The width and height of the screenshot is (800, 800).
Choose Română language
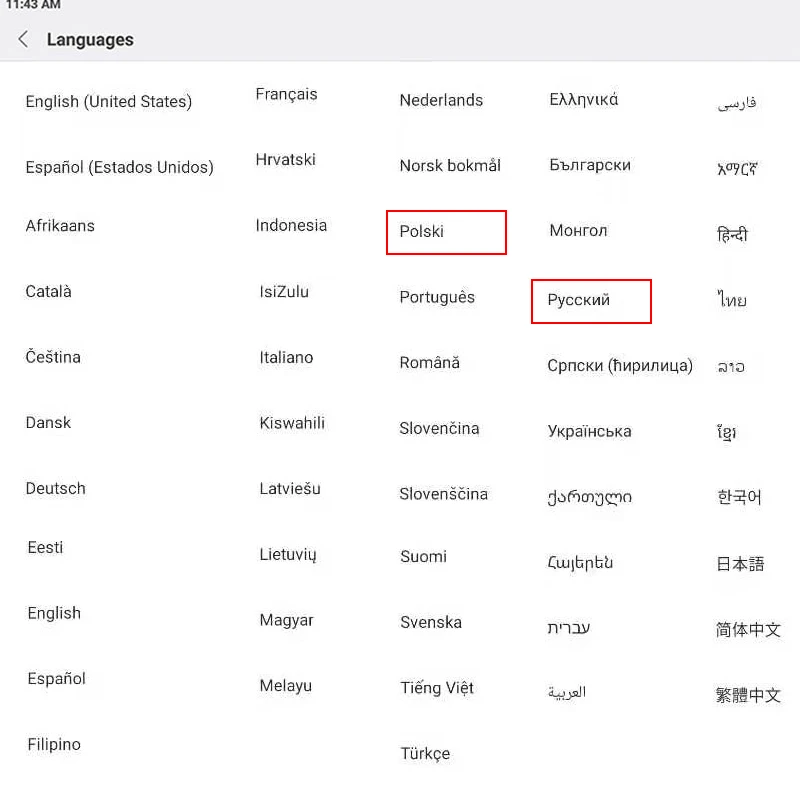tap(430, 362)
